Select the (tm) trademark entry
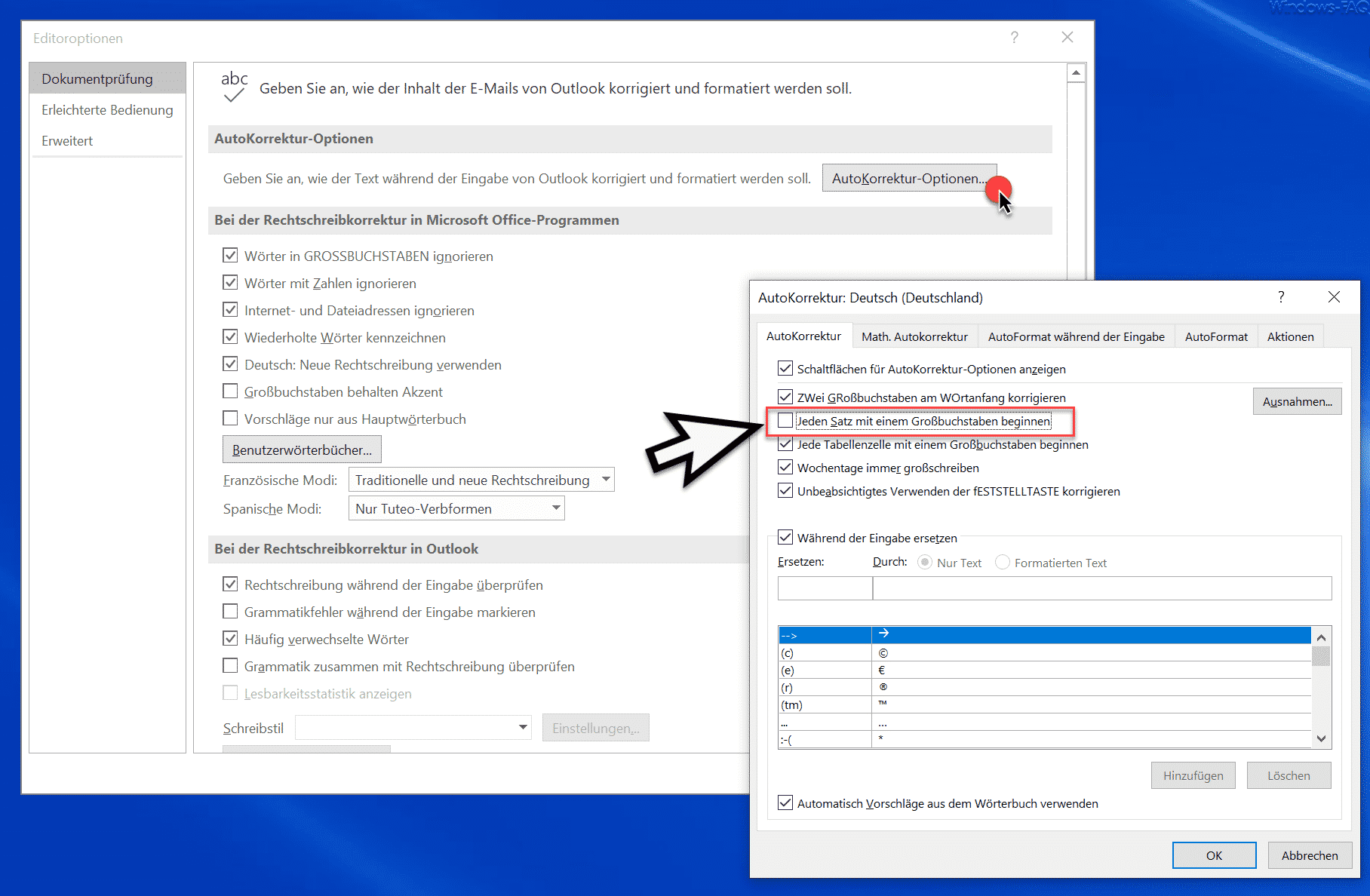The image size is (1370, 896). [x=1045, y=705]
